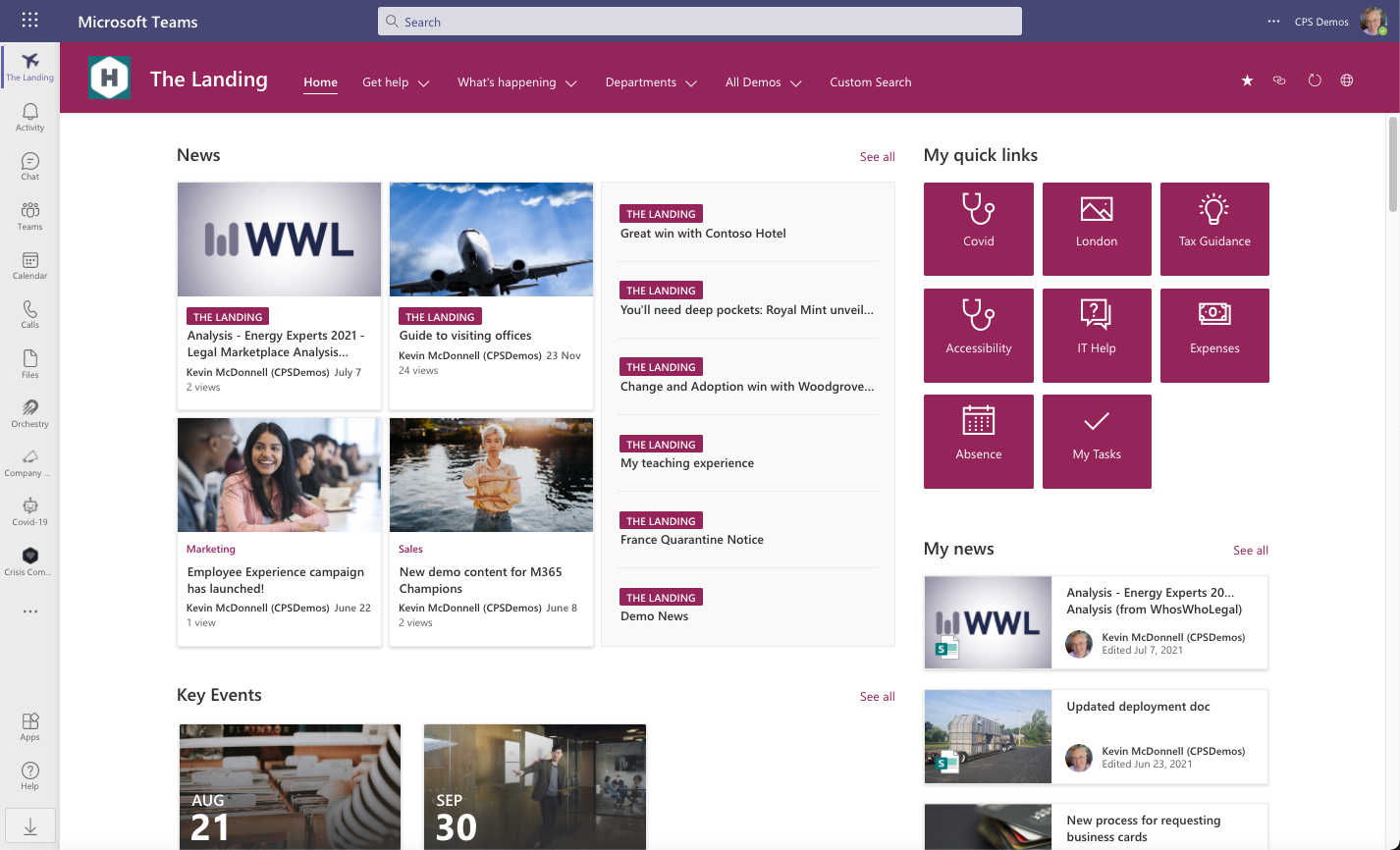Open New demo content for M365 Champions

481,580
